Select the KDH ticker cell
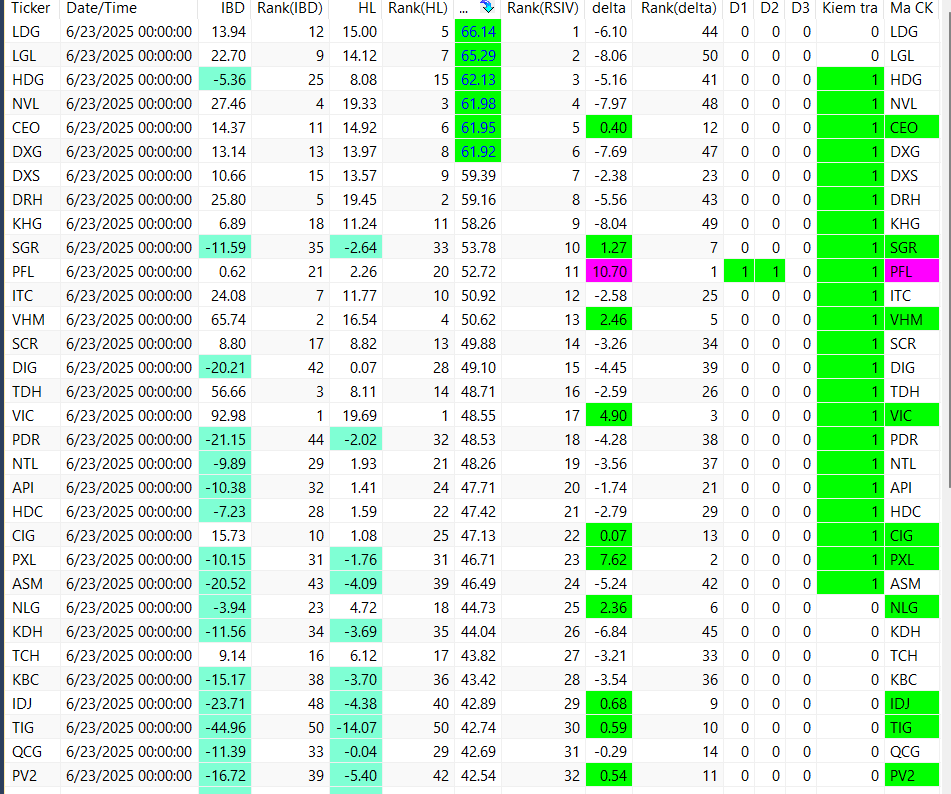The width and height of the screenshot is (951, 794). tap(33, 631)
